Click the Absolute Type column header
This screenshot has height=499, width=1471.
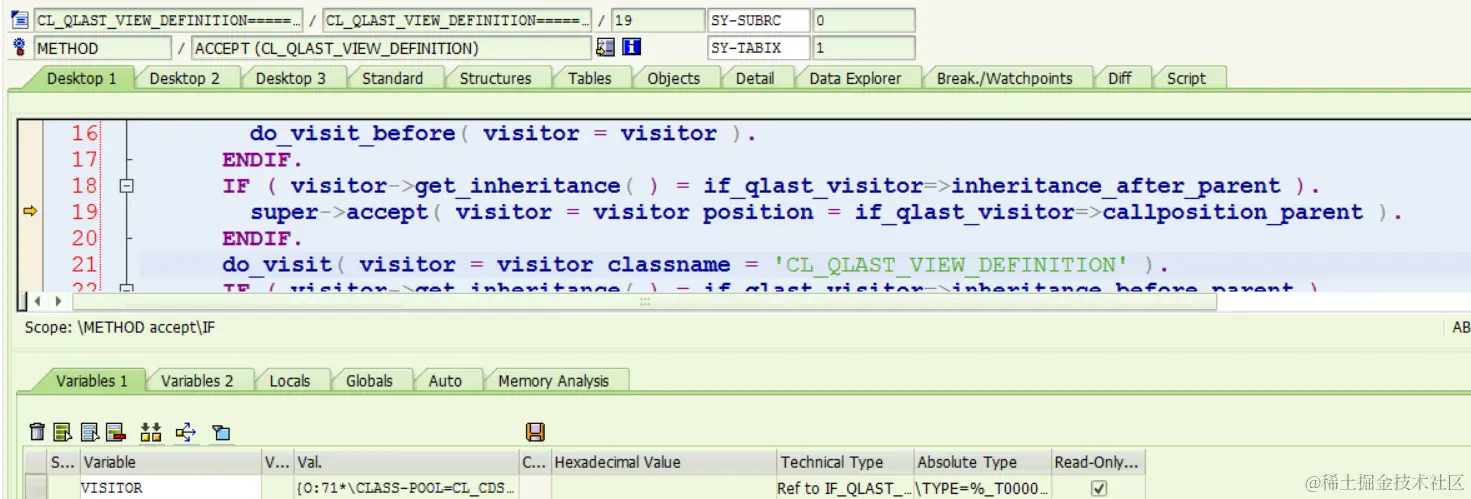click(x=981, y=462)
